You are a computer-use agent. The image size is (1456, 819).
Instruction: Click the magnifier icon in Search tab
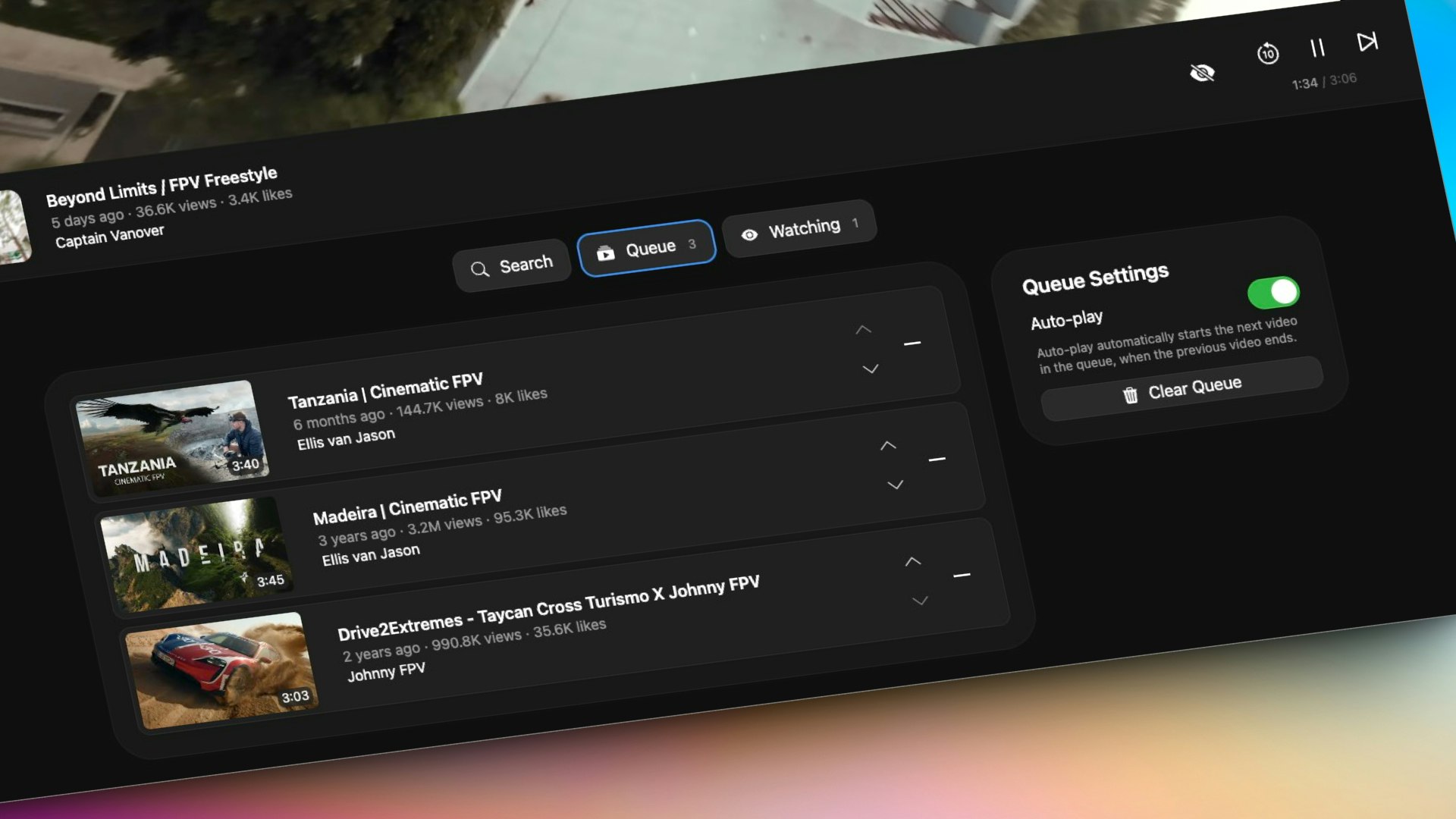(479, 269)
